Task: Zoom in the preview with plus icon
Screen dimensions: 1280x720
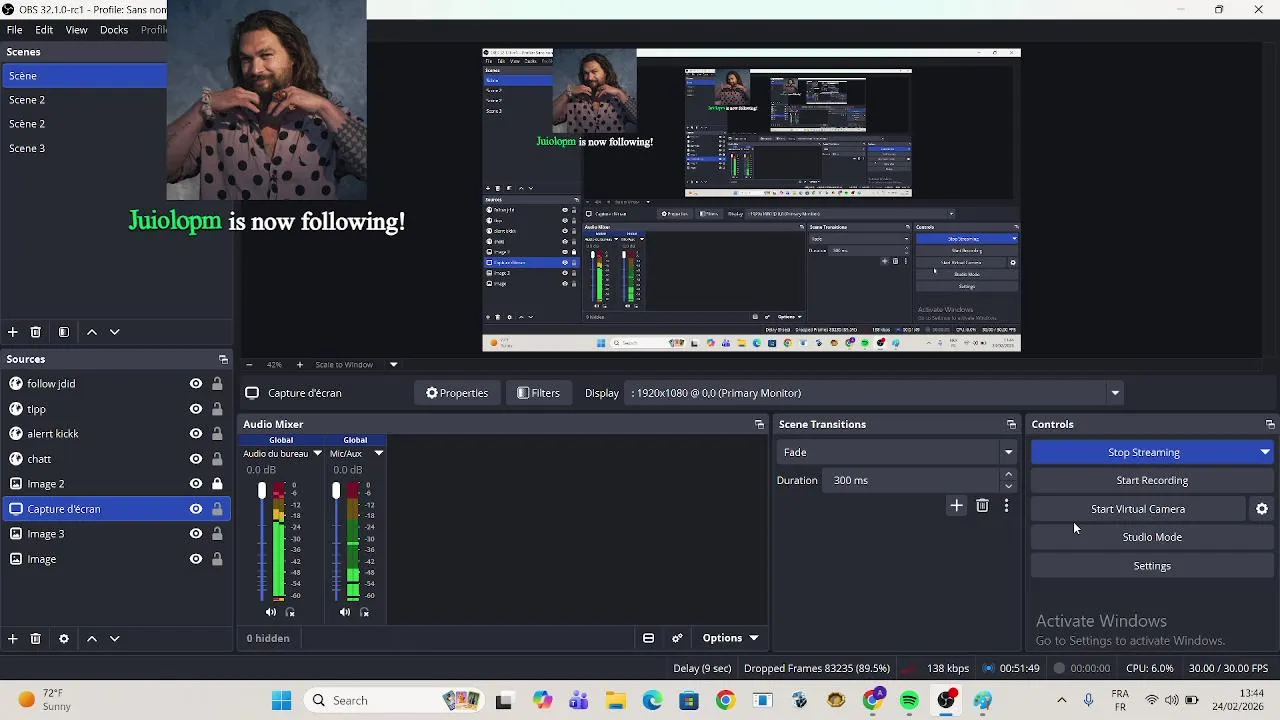Action: [x=299, y=365]
